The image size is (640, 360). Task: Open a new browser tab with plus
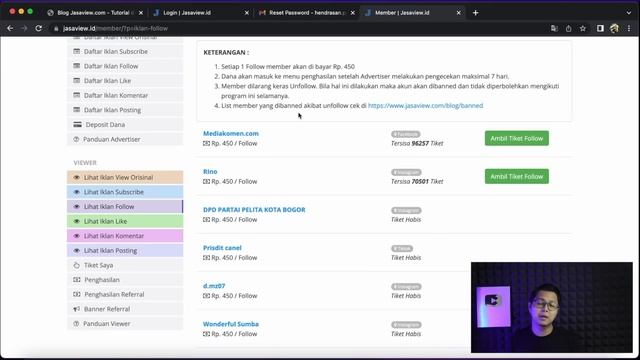[475, 13]
